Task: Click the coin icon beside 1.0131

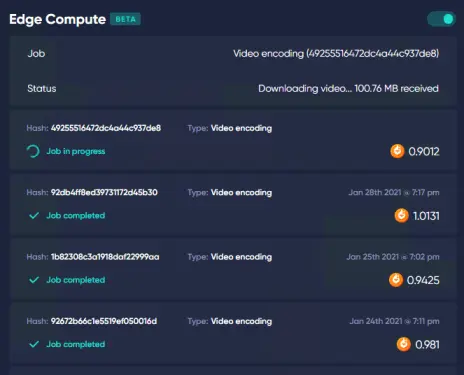Action: pyautogui.click(x=401, y=216)
